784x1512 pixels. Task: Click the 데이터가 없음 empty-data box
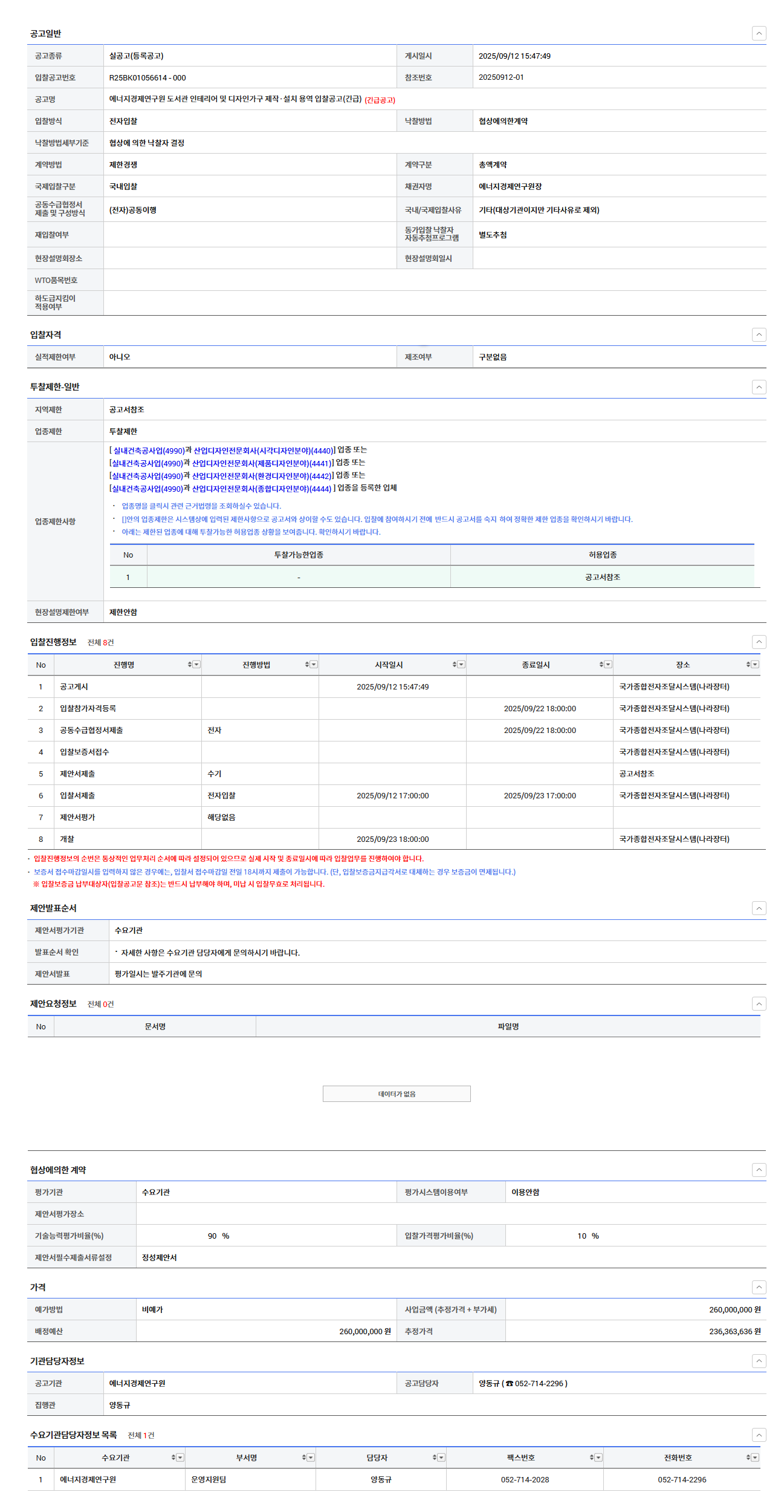(397, 1094)
